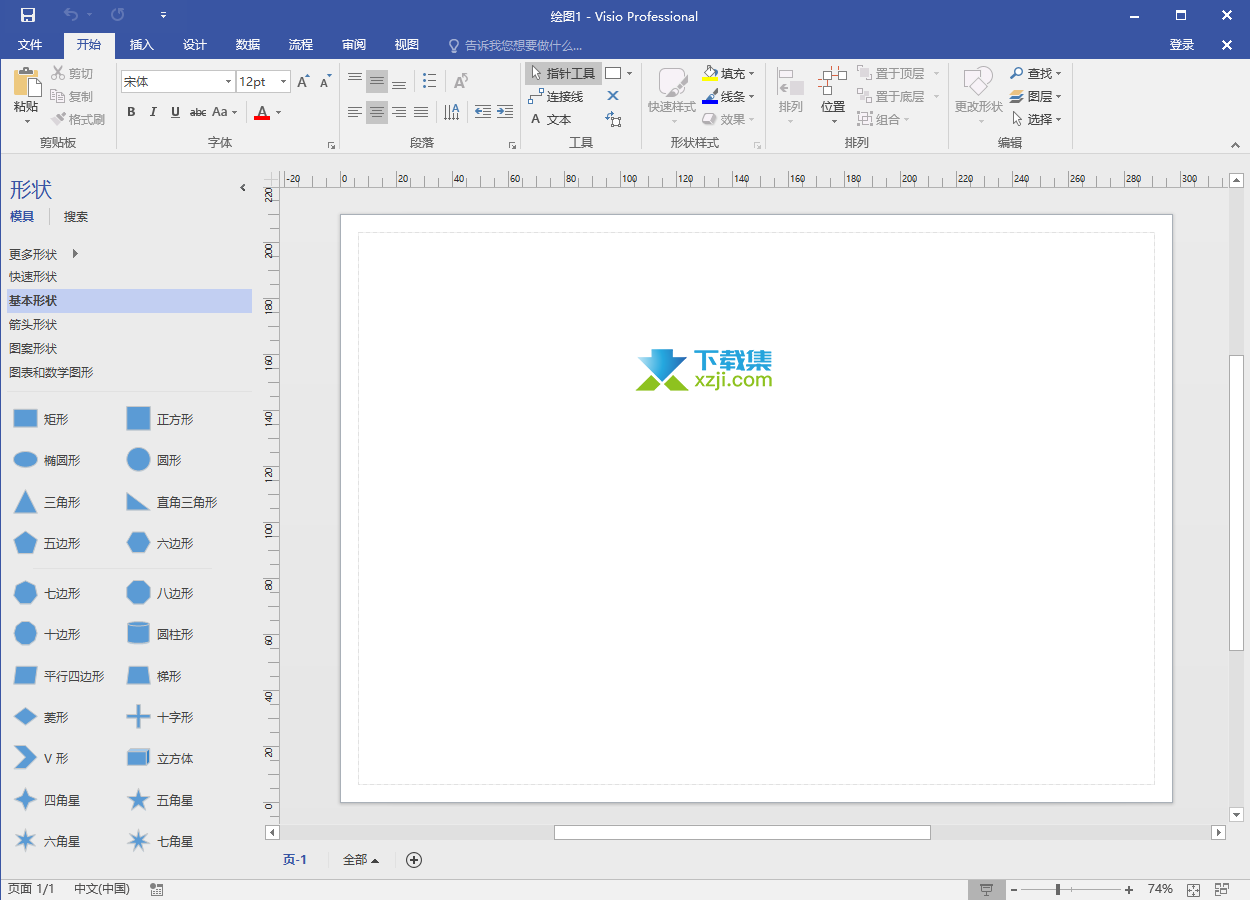Click the fit page to window icon
The height and width of the screenshot is (900, 1250).
click(1193, 889)
